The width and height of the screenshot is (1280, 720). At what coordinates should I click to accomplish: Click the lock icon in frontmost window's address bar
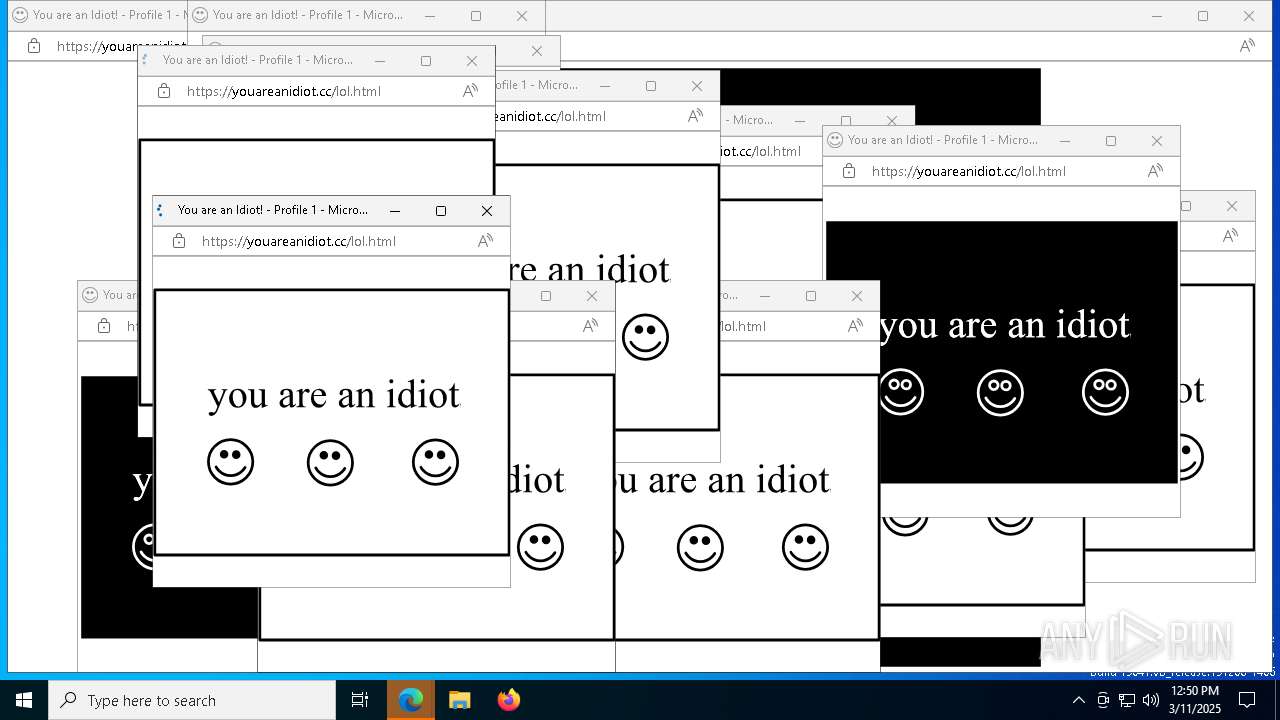point(179,241)
